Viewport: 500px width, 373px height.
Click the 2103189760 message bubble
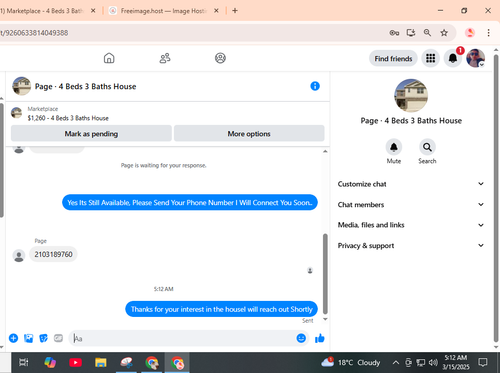point(53,254)
